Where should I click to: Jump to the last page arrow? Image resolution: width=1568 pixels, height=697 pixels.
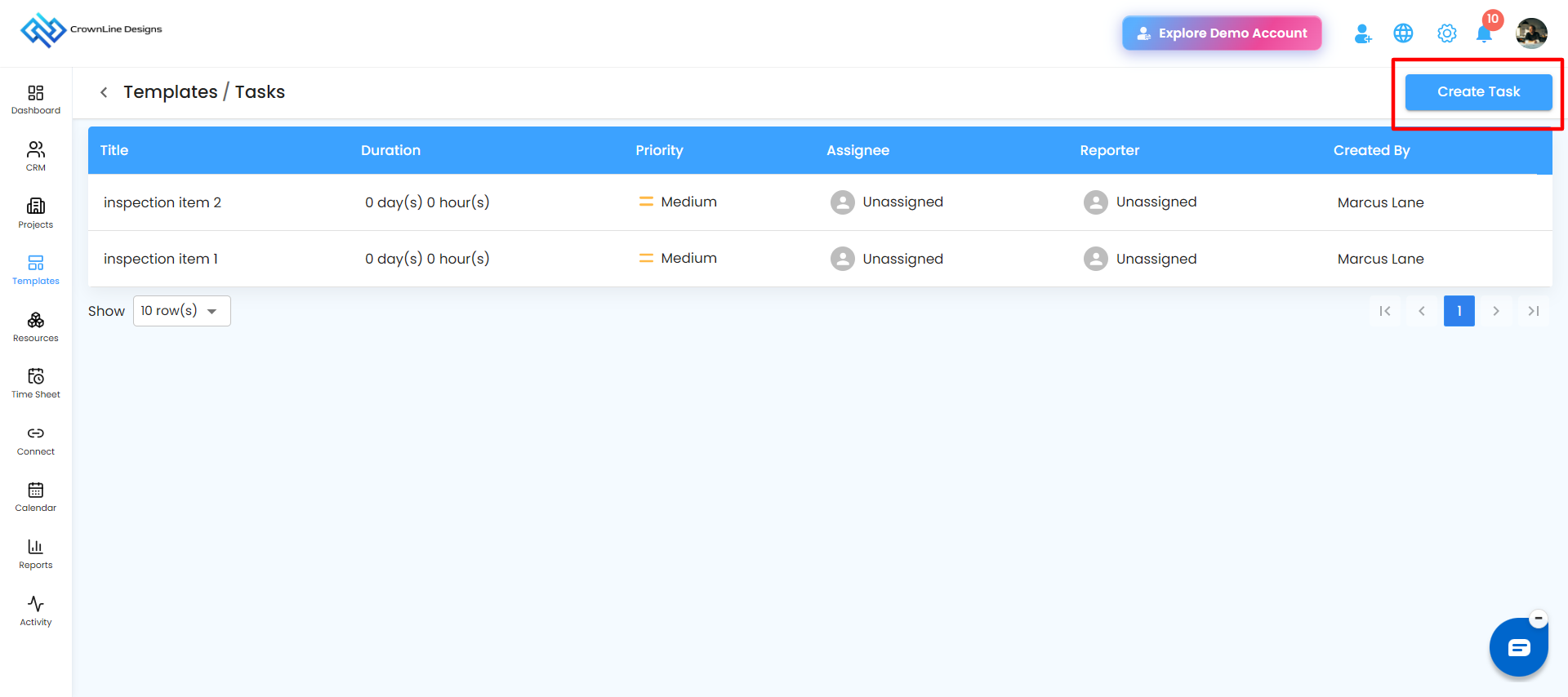point(1533,311)
